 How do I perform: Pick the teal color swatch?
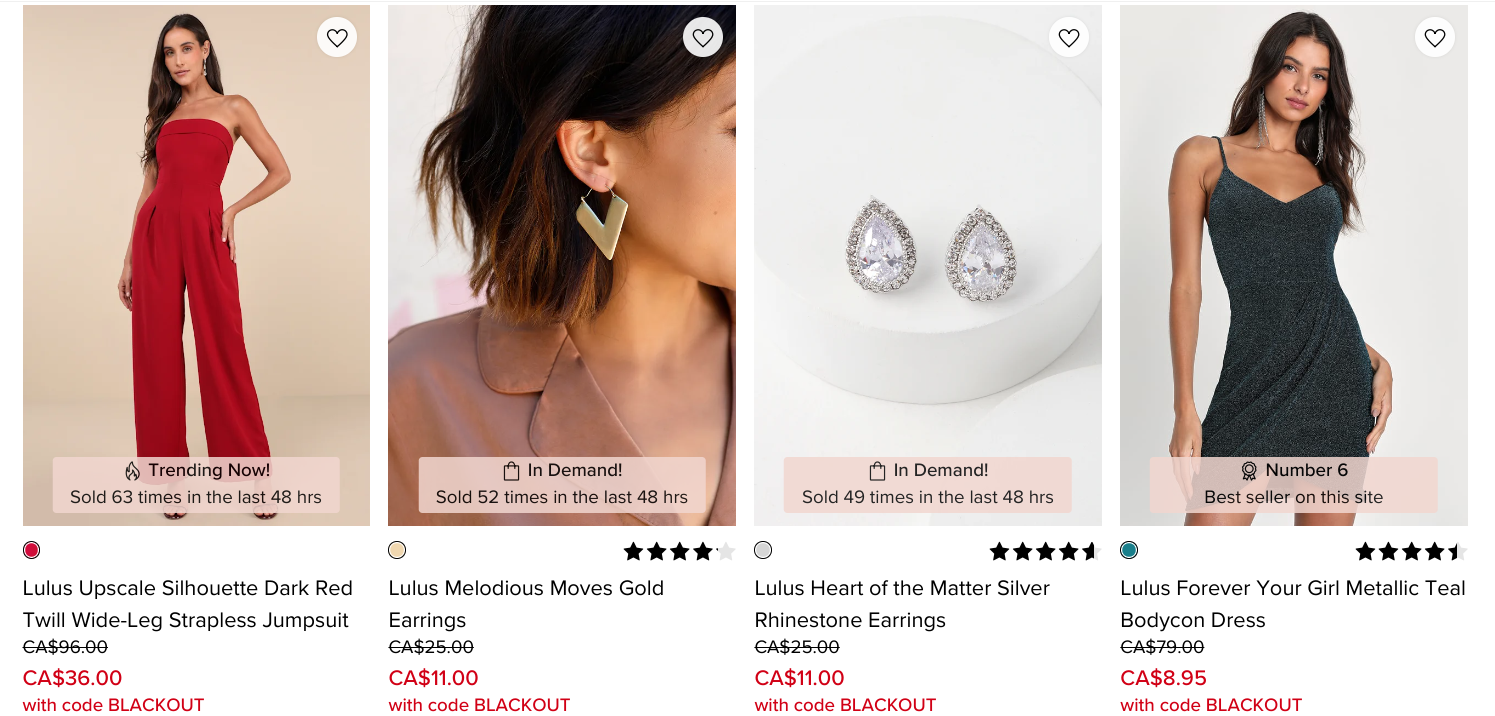[x=1129, y=550]
